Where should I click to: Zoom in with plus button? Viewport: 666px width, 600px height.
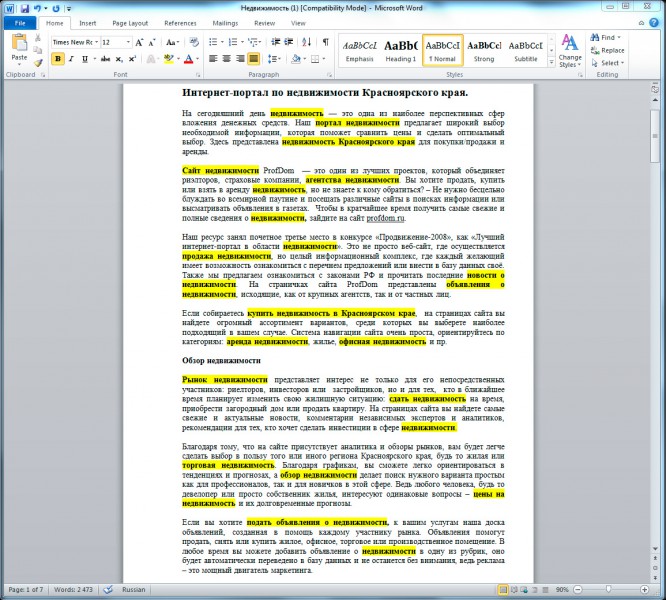click(644, 589)
